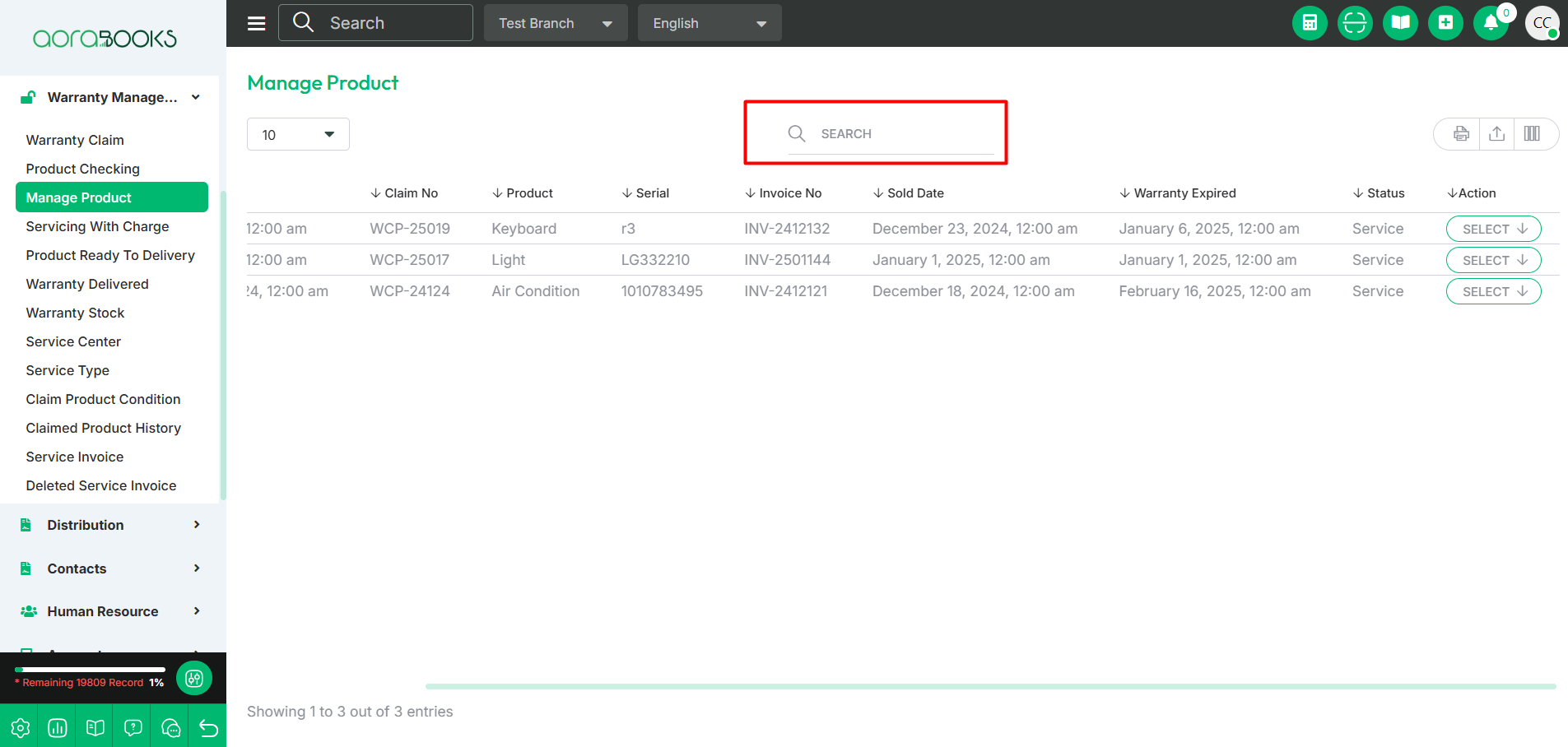Click invoice INV-2412132 cell
The height and width of the screenshot is (747, 1568).
click(787, 229)
